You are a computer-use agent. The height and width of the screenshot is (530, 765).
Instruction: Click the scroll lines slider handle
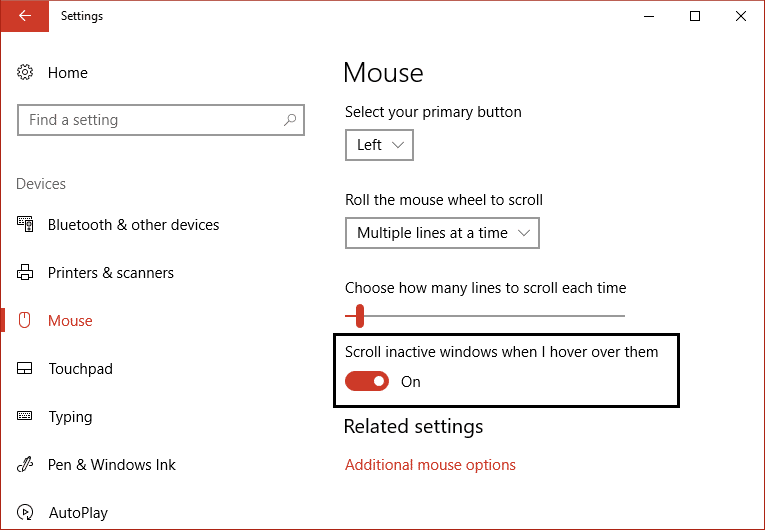[360, 316]
